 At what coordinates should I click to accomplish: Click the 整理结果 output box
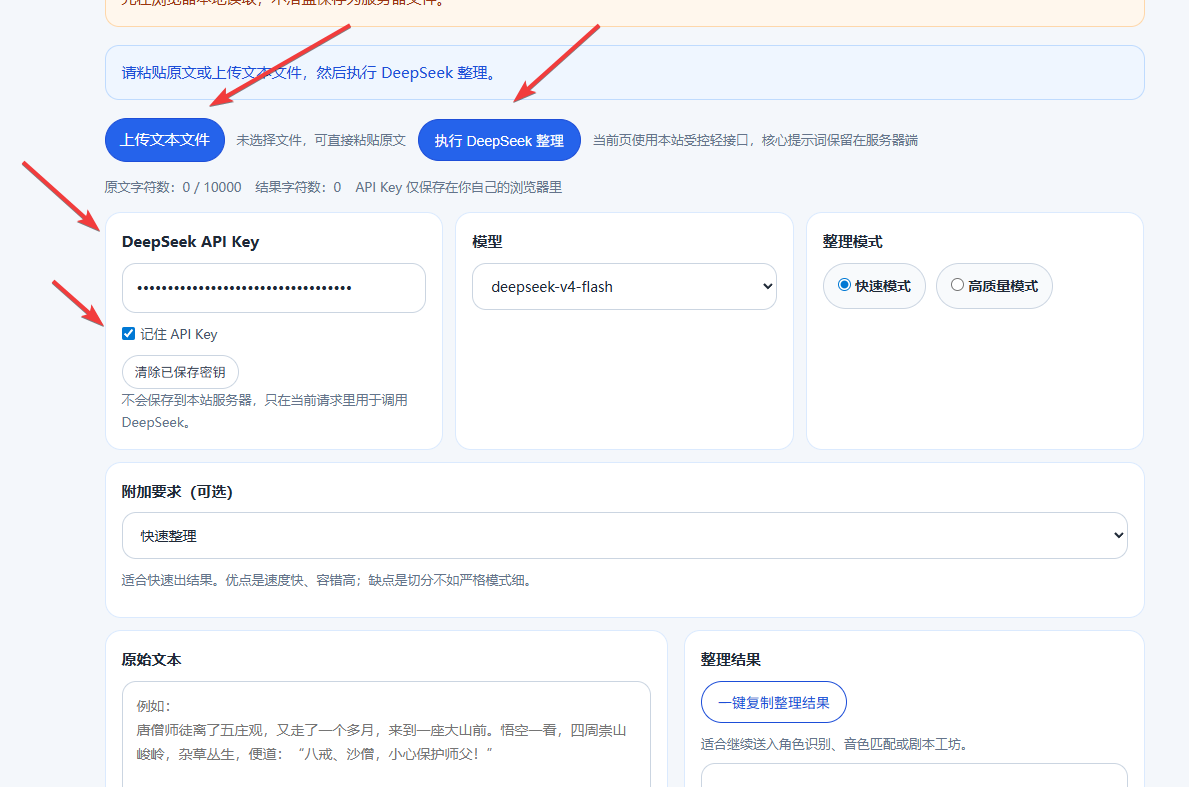(x=914, y=776)
